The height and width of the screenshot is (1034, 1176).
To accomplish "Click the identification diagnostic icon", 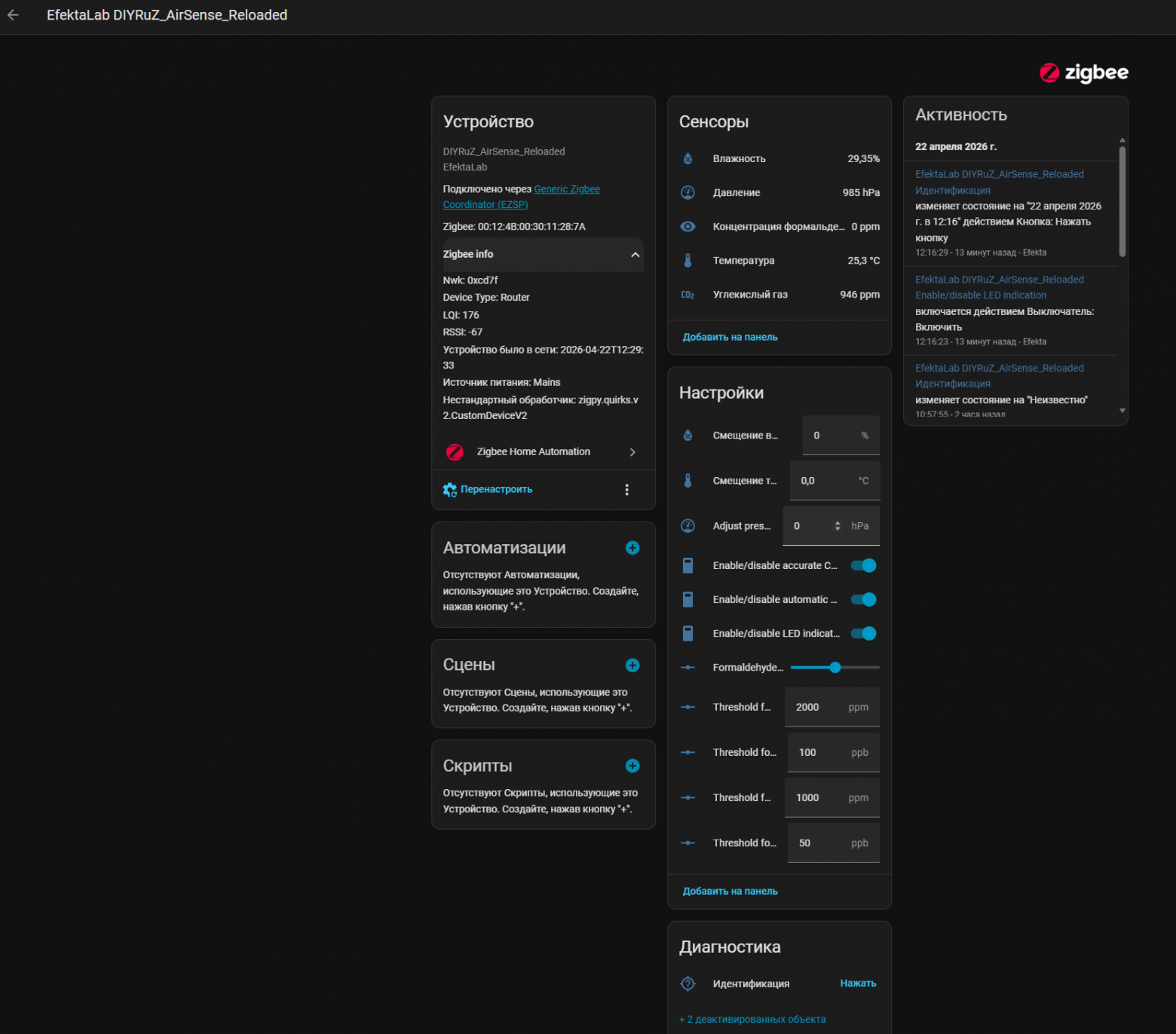I will 688,984.
